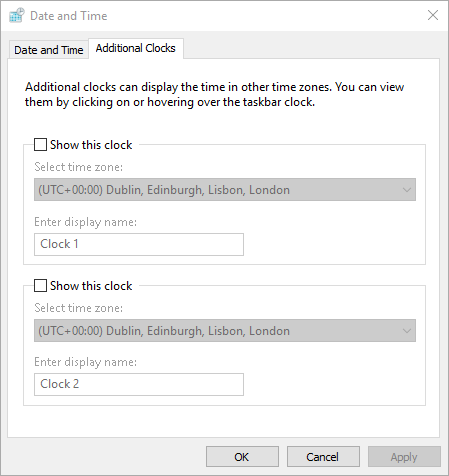The width and height of the screenshot is (449, 476).
Task: Select the Additional Clocks tab
Action: click(136, 48)
